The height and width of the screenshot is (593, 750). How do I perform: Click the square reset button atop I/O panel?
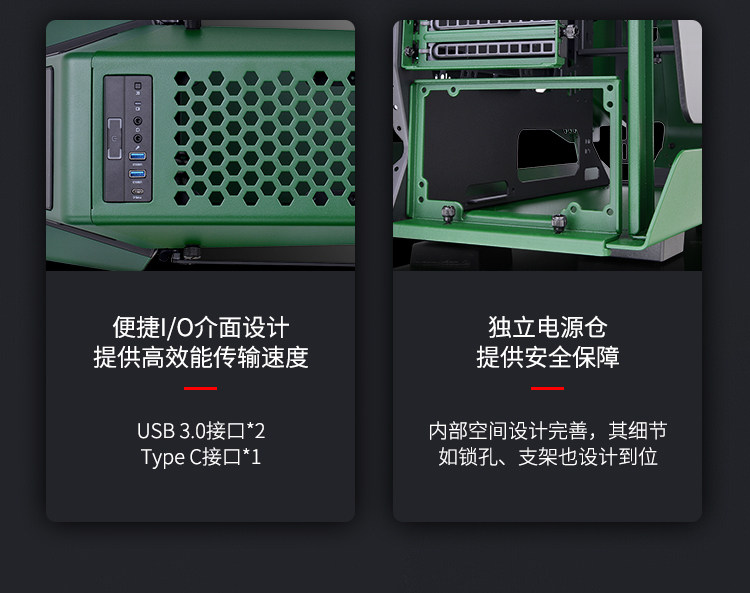click(137, 86)
